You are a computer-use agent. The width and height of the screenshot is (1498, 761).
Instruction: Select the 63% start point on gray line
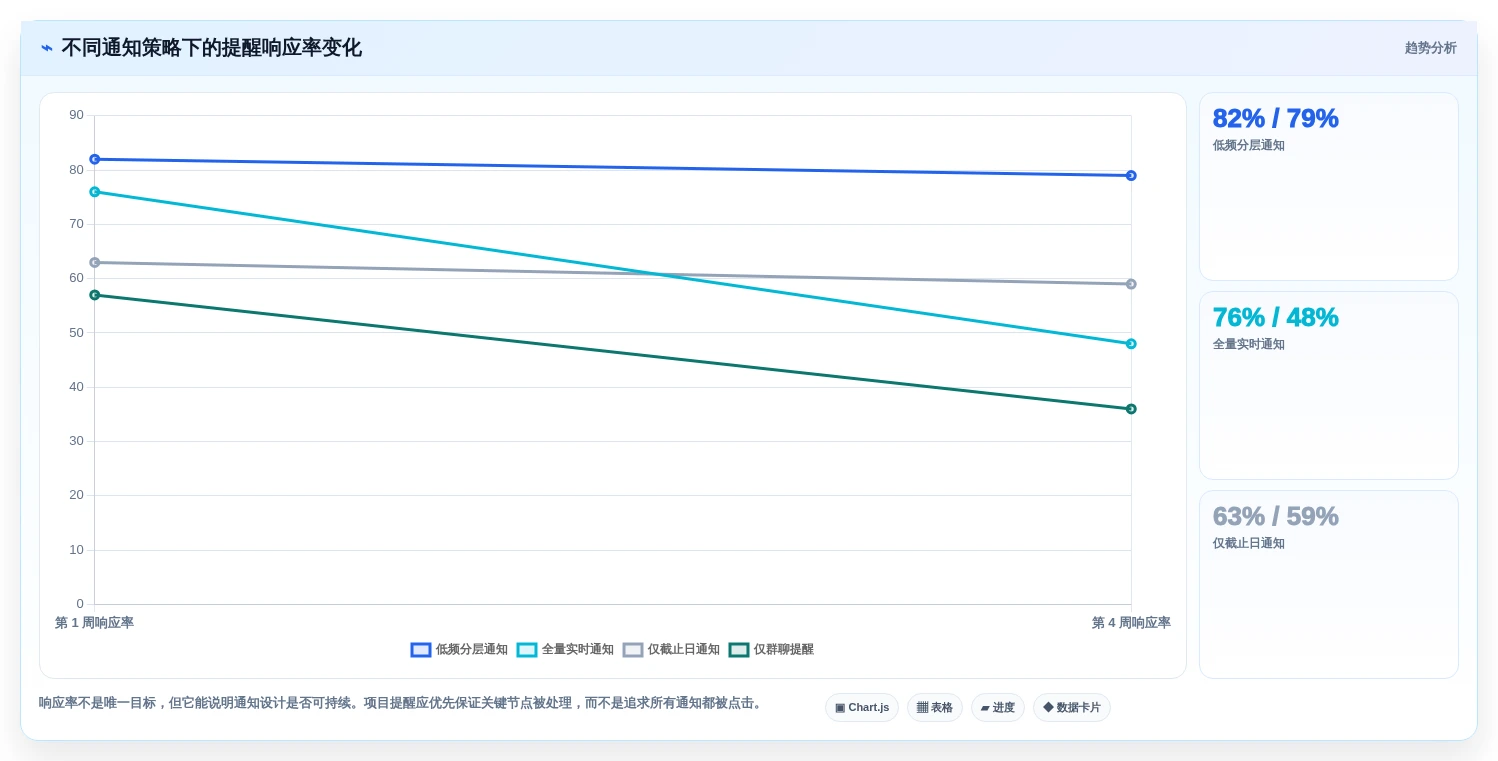[x=95, y=263]
